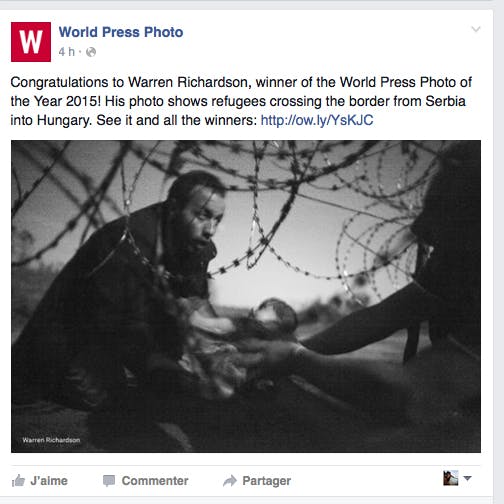Open the refugee photo in viewer
Screen dimensions: 504x504
pos(246,296)
